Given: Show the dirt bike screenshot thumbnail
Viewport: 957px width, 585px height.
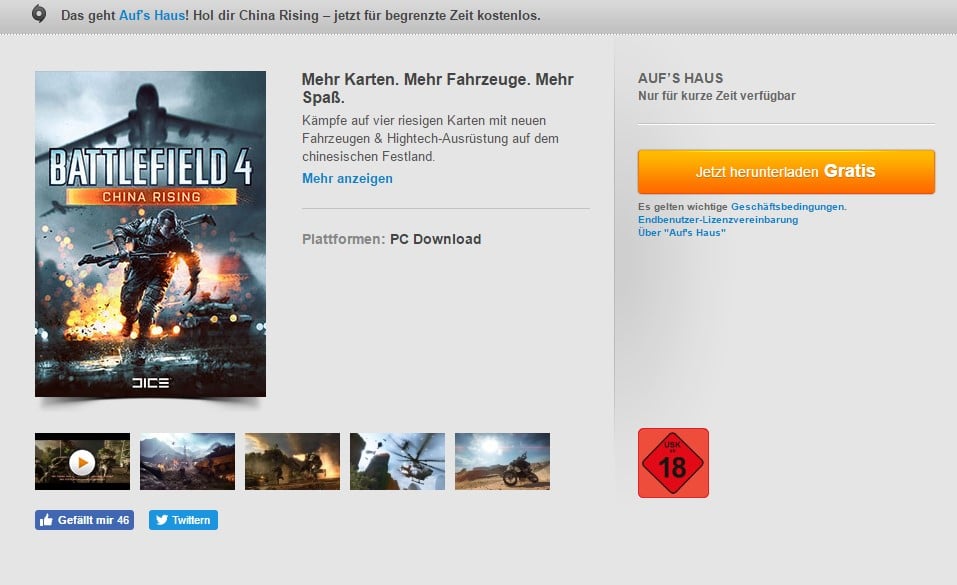Looking at the screenshot, I should tap(502, 461).
